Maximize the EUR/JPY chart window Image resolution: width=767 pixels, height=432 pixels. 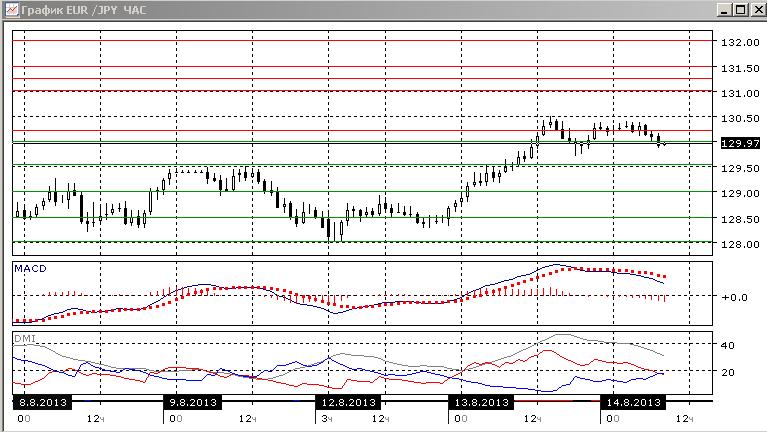click(x=741, y=10)
